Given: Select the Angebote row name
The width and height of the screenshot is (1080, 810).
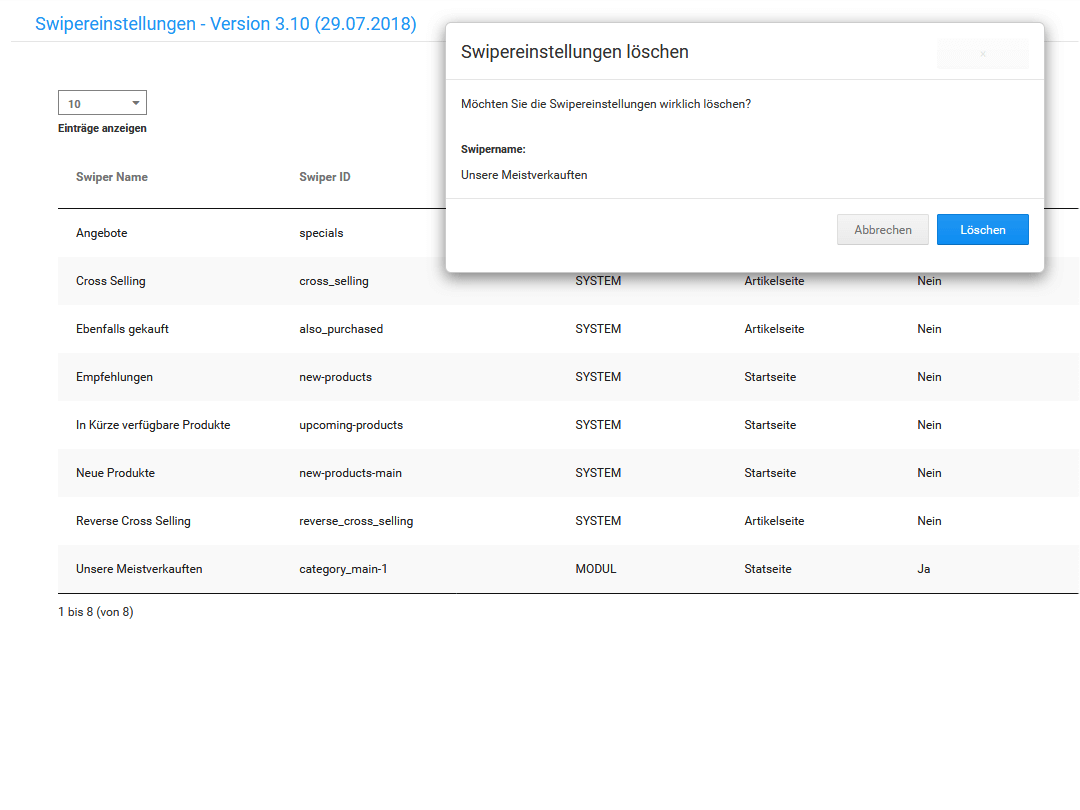Looking at the screenshot, I should (x=102, y=233).
